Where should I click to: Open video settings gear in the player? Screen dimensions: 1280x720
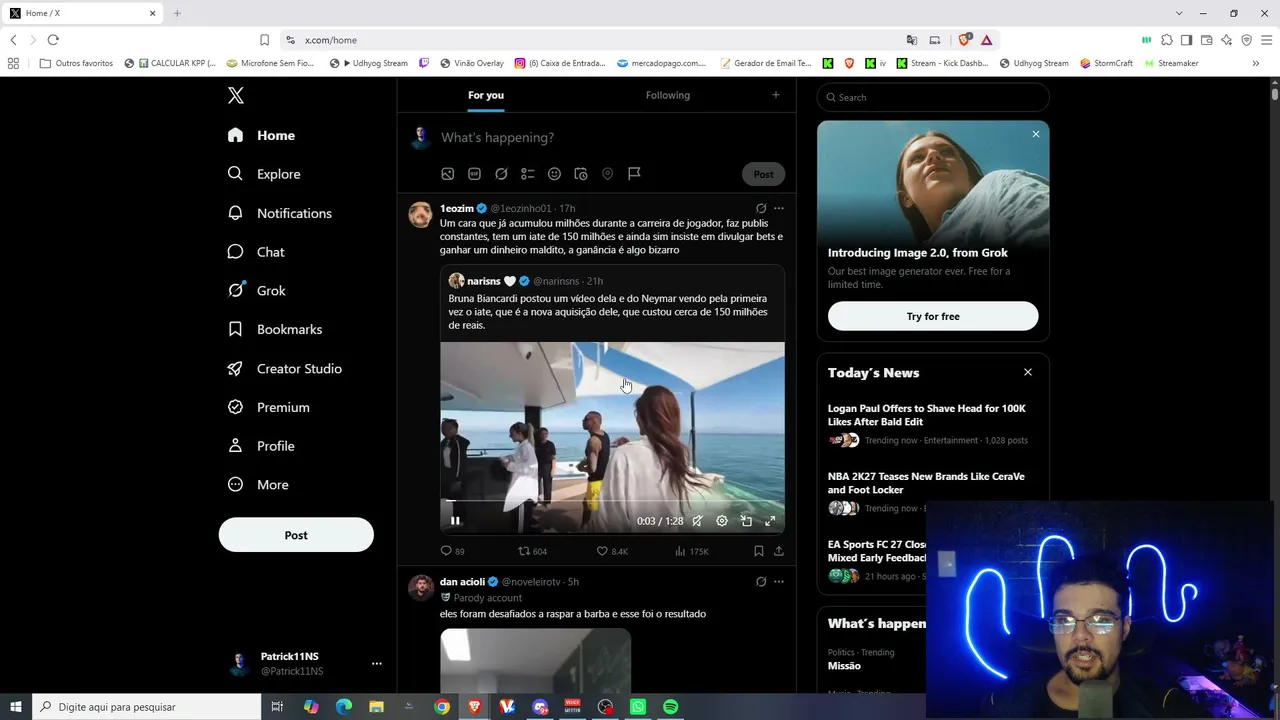pos(722,521)
